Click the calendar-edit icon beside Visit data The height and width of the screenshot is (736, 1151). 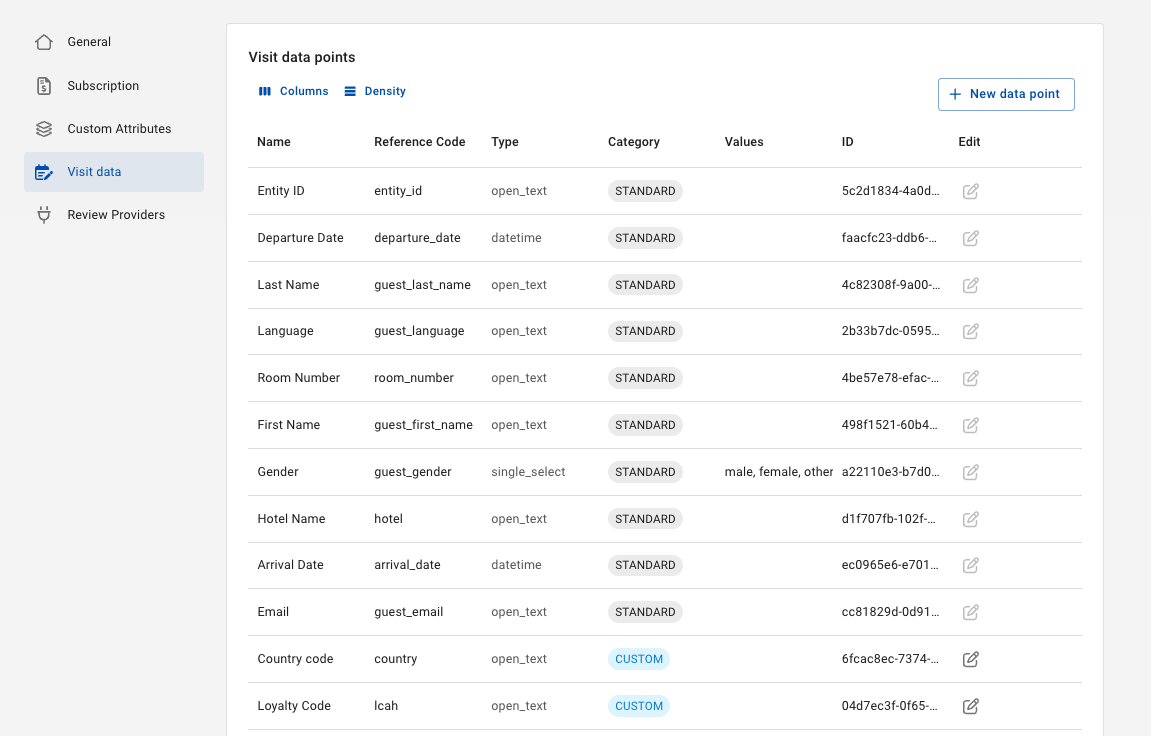pyautogui.click(x=44, y=172)
